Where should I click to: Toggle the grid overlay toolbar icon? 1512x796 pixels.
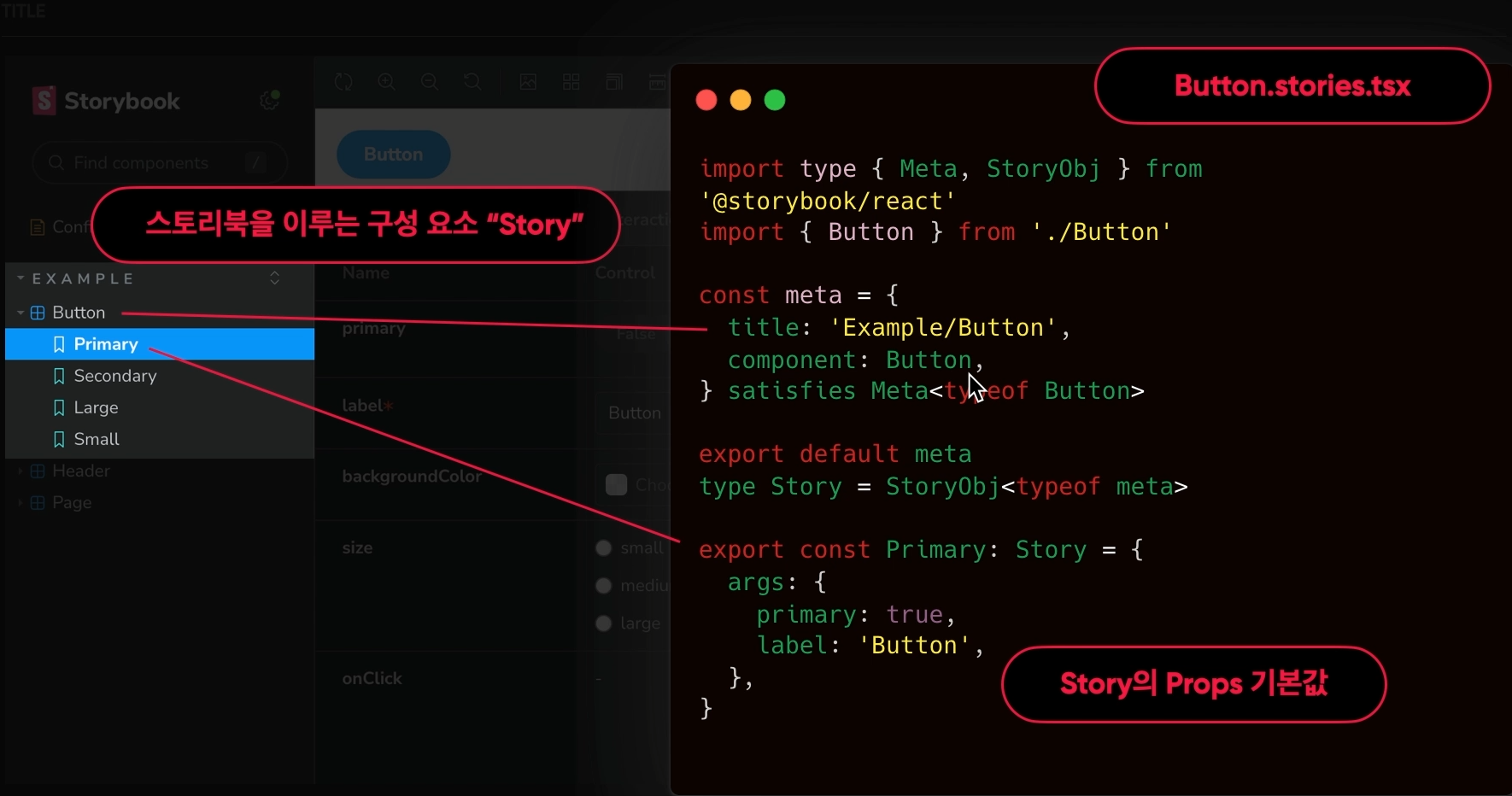click(x=571, y=82)
